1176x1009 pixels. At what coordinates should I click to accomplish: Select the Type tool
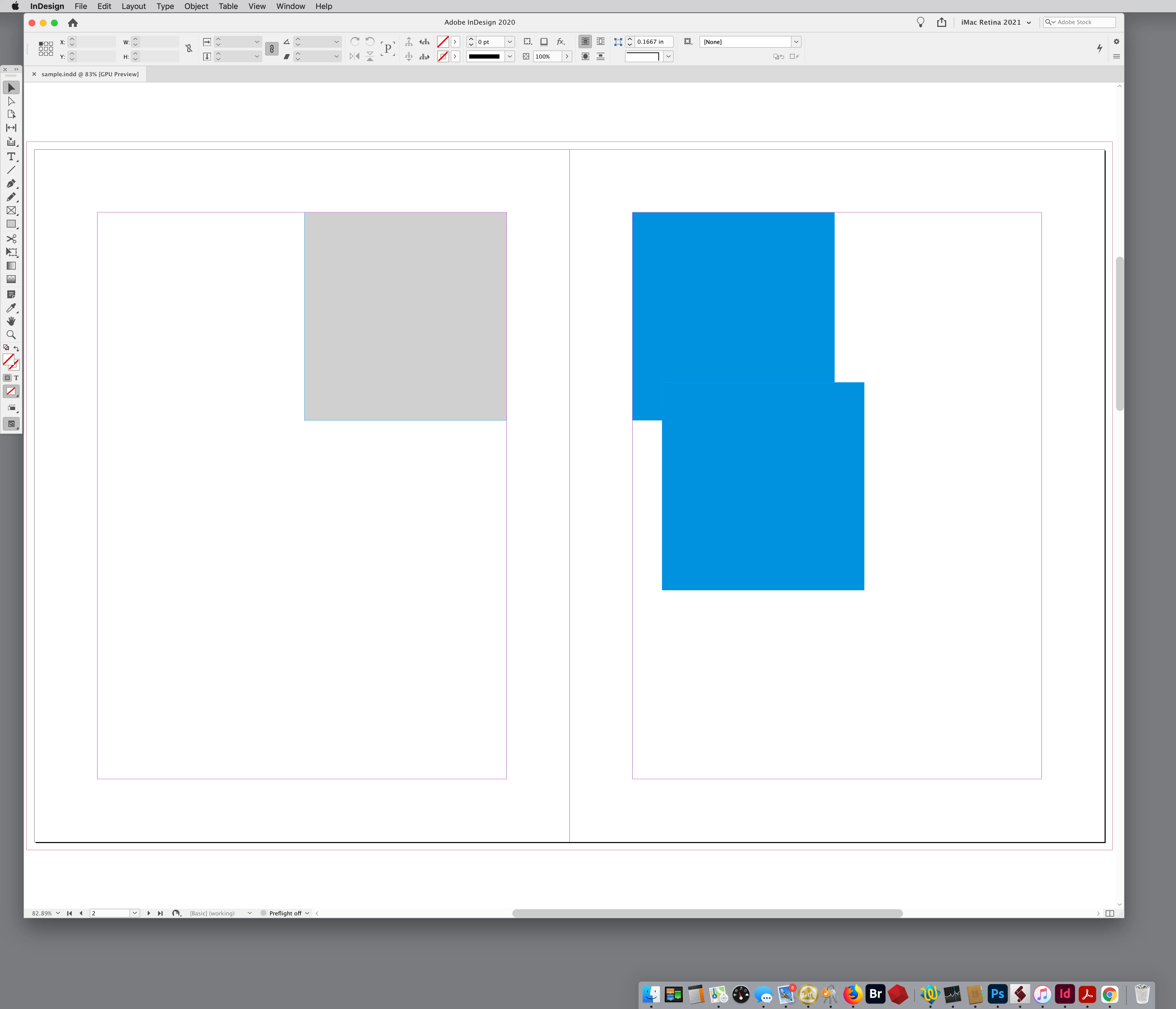pyautogui.click(x=11, y=157)
